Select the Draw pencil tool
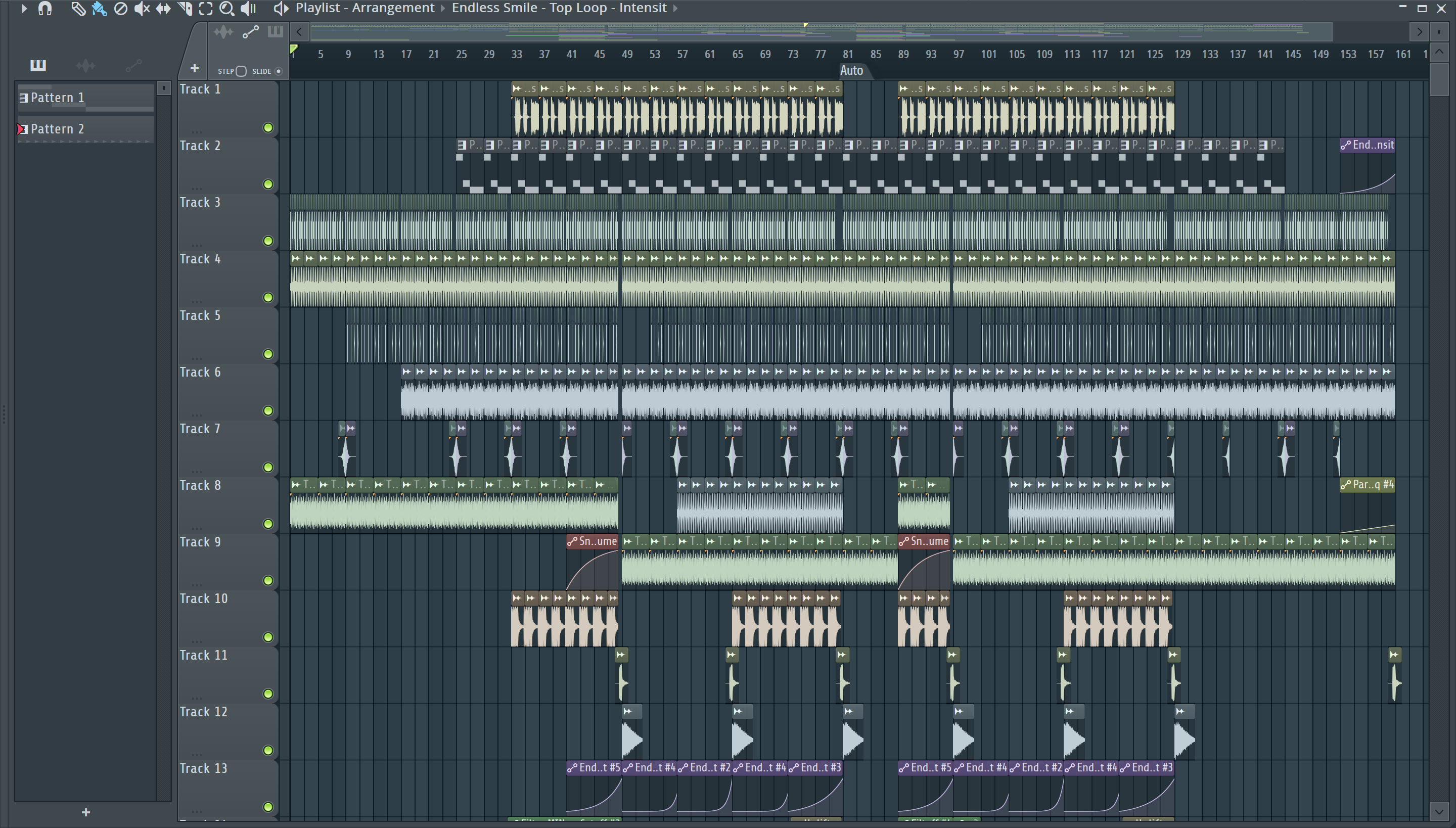This screenshot has width=1456, height=828. click(x=77, y=9)
